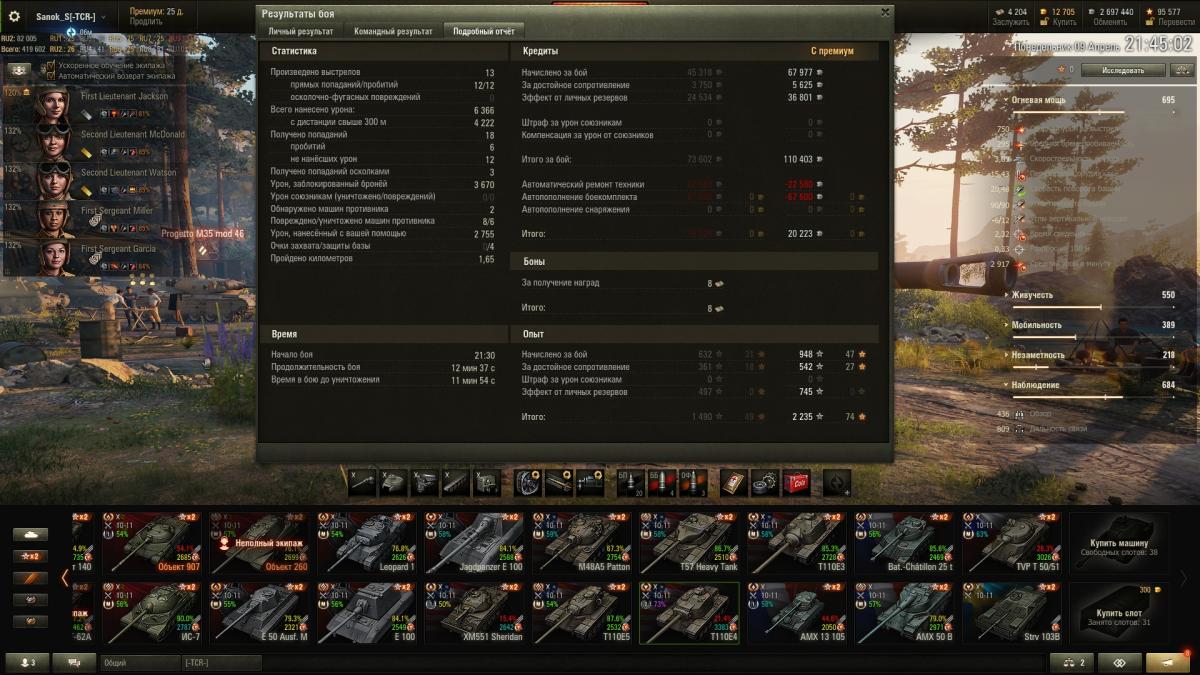This screenshot has height=675, width=1200.
Task: Open the first aid kit consumable slot
Action: [x=735, y=482]
